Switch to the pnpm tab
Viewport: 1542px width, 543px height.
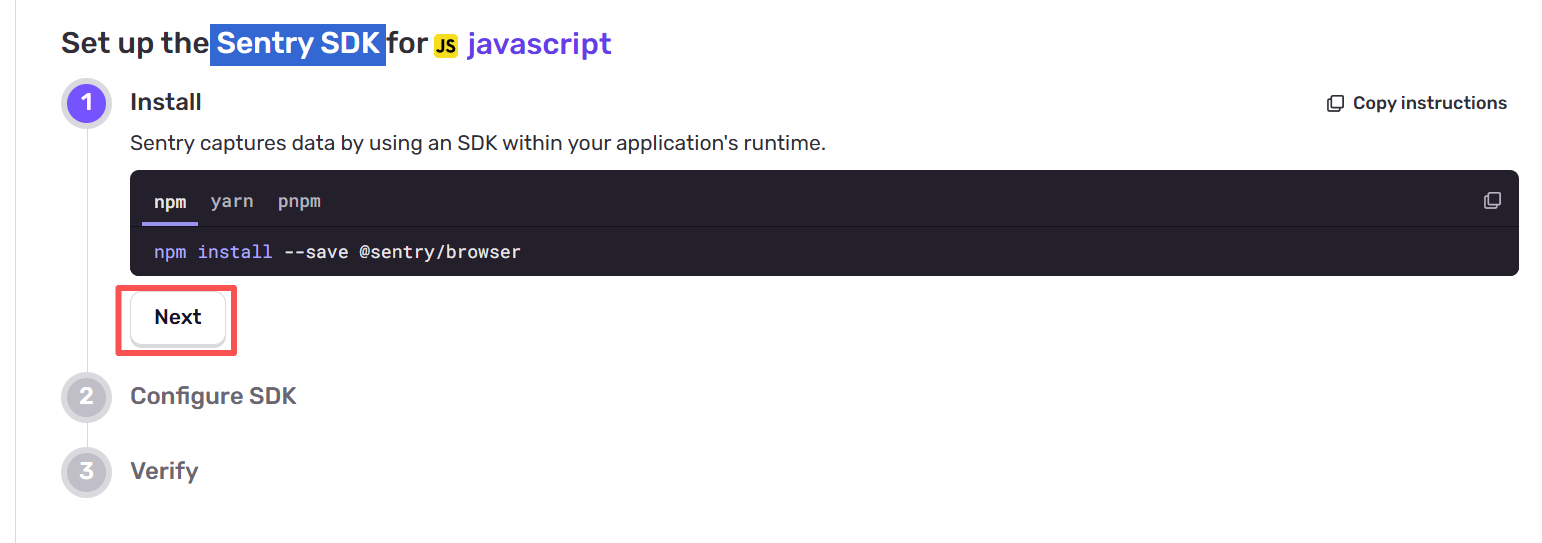tap(299, 201)
